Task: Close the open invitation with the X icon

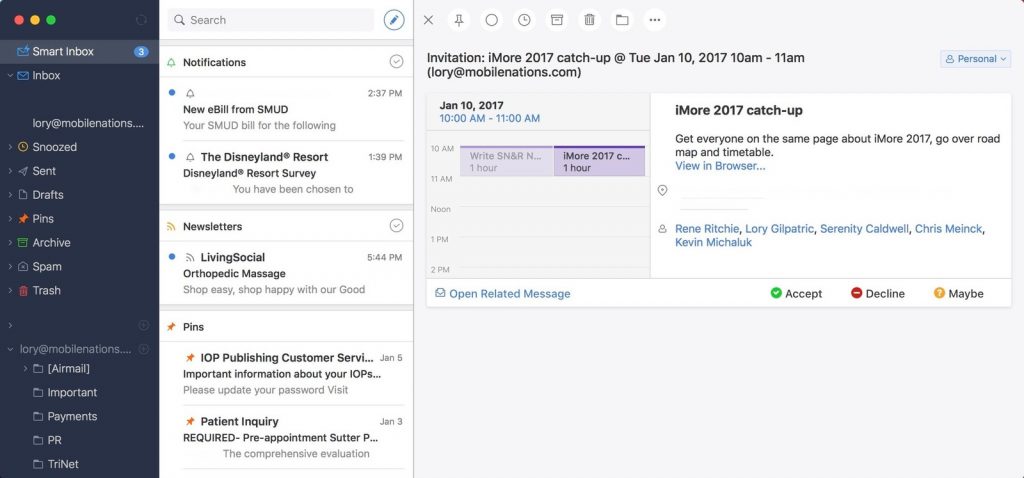Action: (428, 20)
